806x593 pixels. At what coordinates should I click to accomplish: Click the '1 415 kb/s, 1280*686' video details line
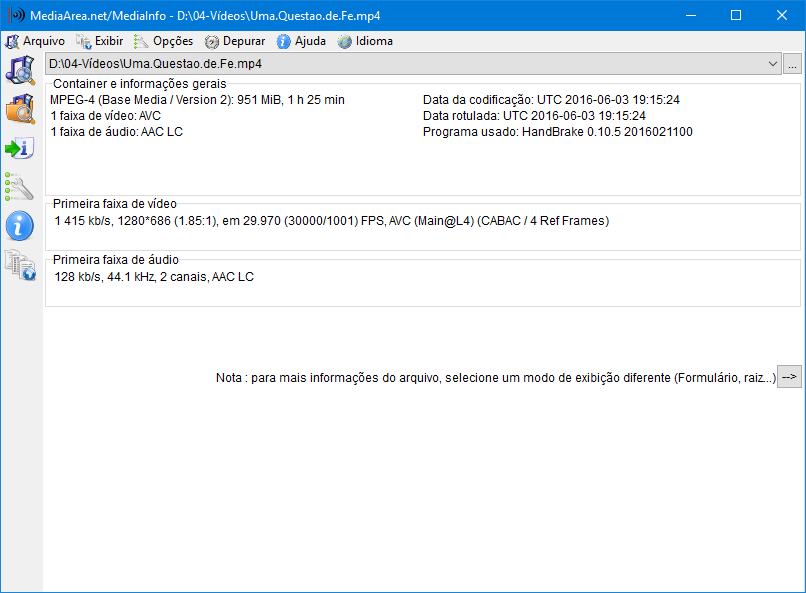[332, 221]
